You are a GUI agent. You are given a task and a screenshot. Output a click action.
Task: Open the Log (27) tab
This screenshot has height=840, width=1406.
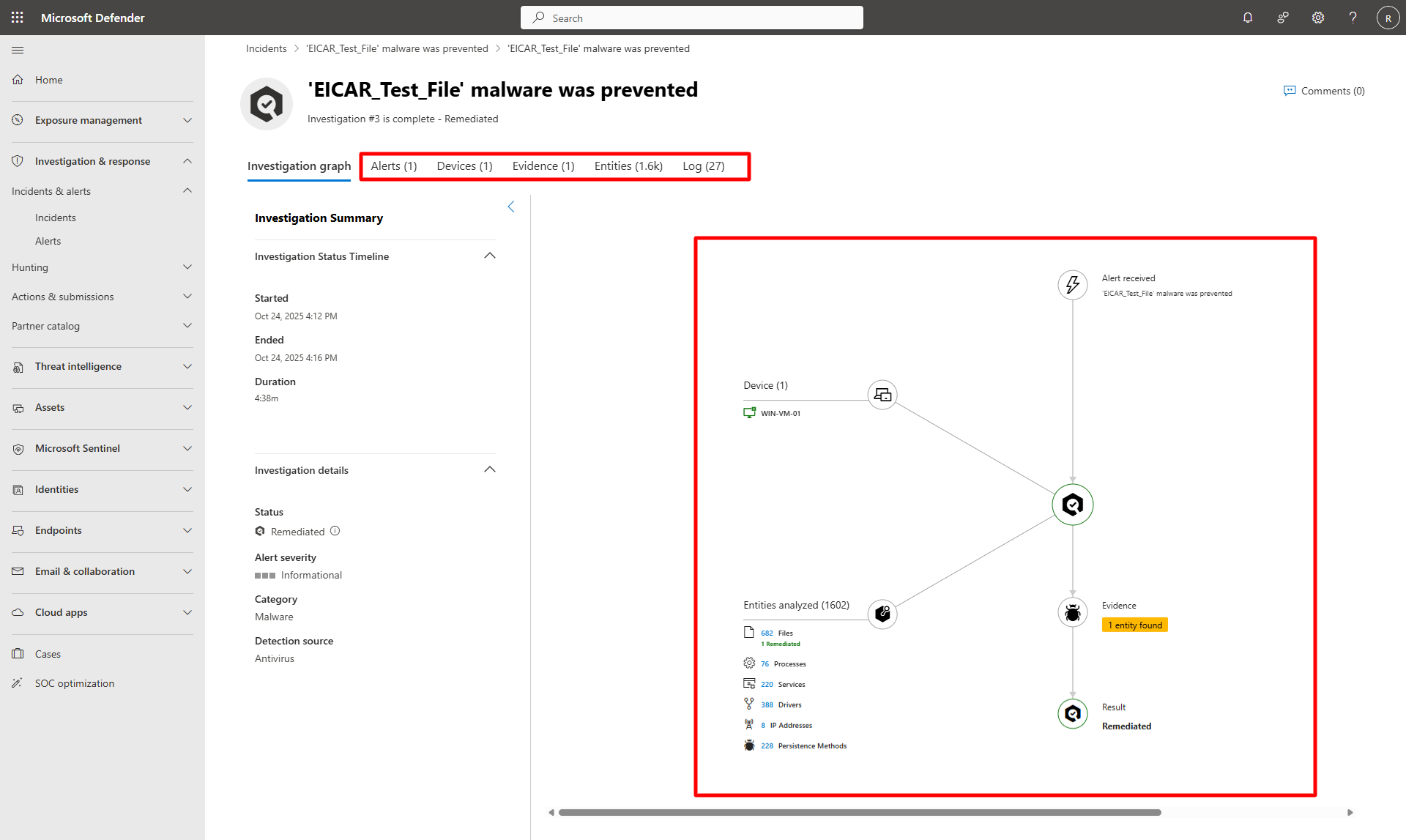(704, 166)
